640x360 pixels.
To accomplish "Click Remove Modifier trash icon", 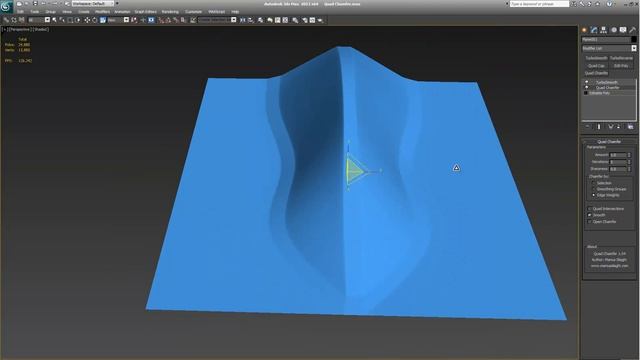I will [x=619, y=127].
